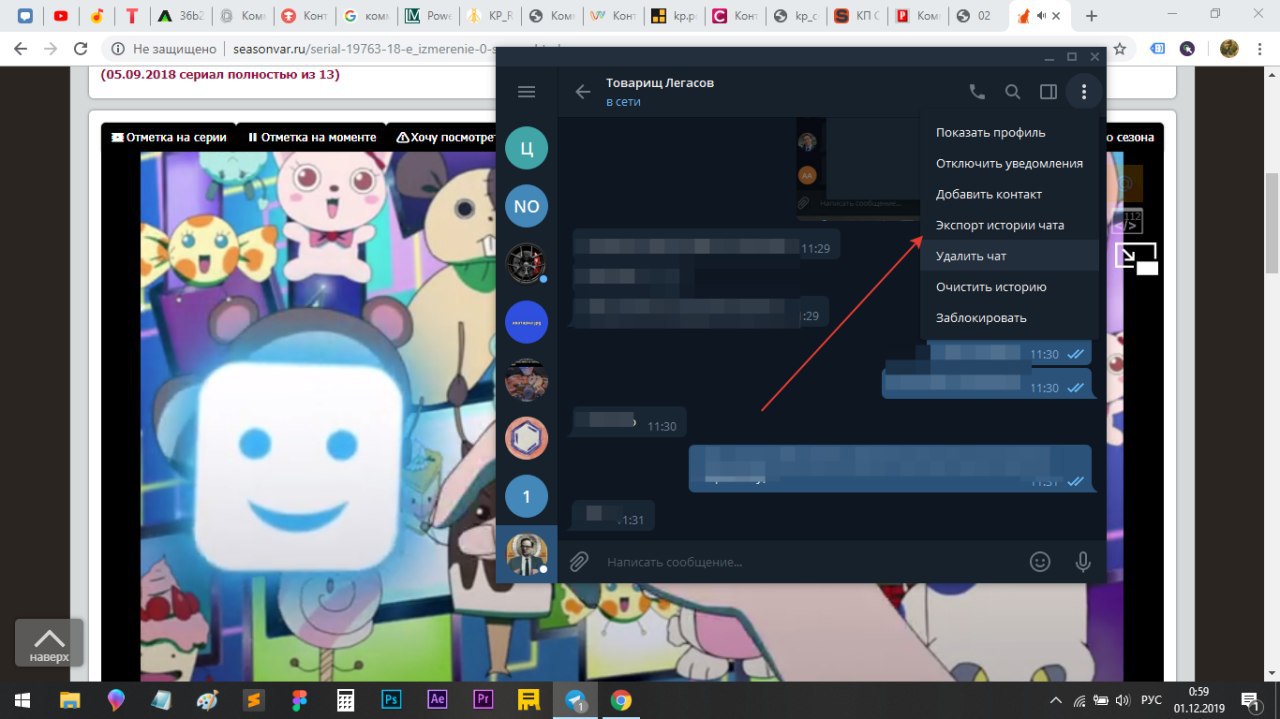This screenshot has height=719, width=1280.
Task: Click Отметка на моменте on the video player
Action: pos(311,137)
